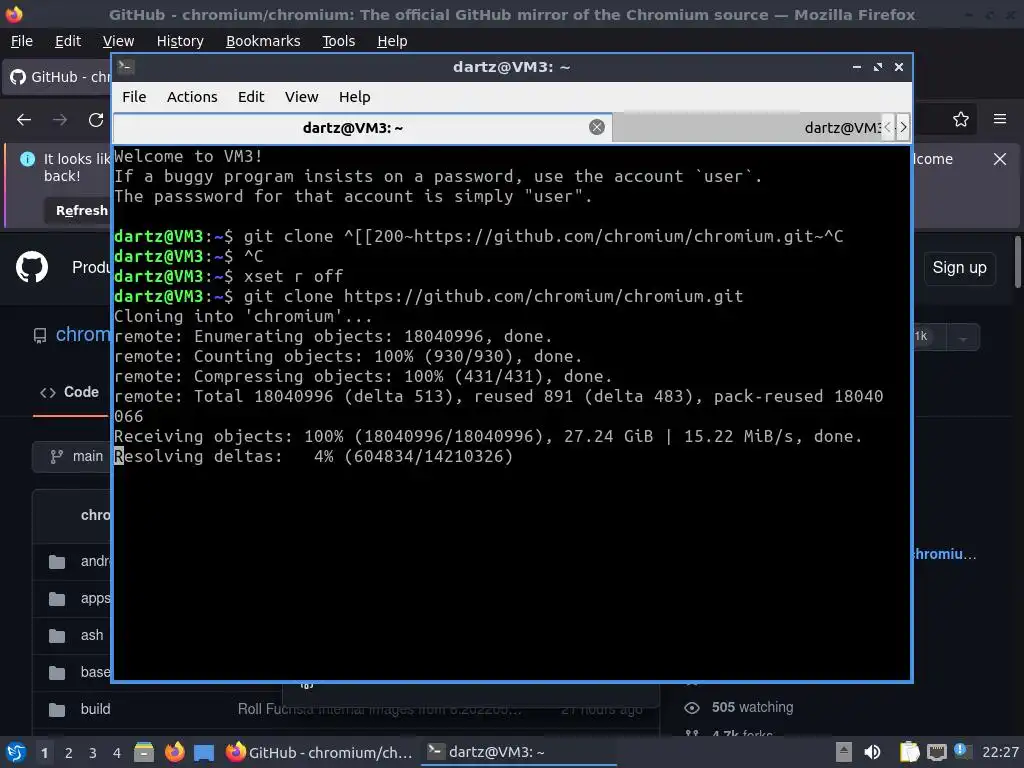Open Firefox Edit menu

coord(68,41)
